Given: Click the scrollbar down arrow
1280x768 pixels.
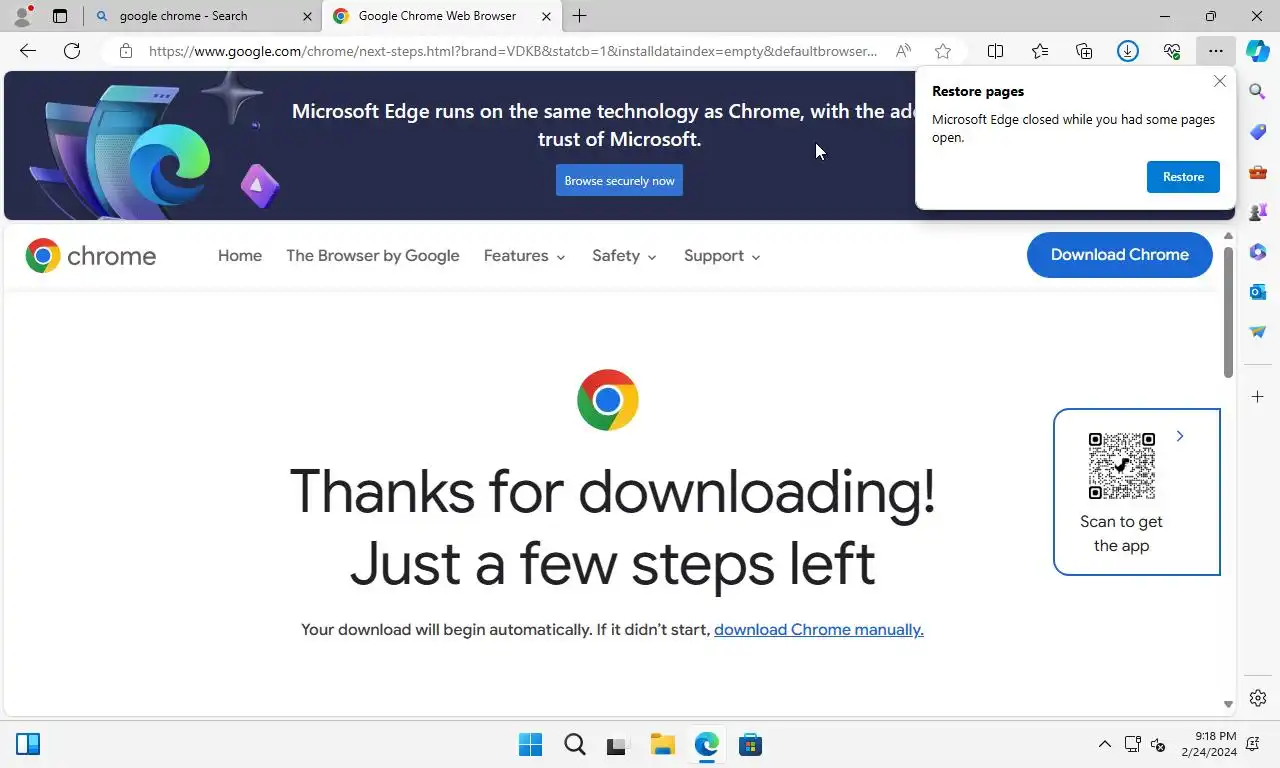Looking at the screenshot, I should 1228,705.
